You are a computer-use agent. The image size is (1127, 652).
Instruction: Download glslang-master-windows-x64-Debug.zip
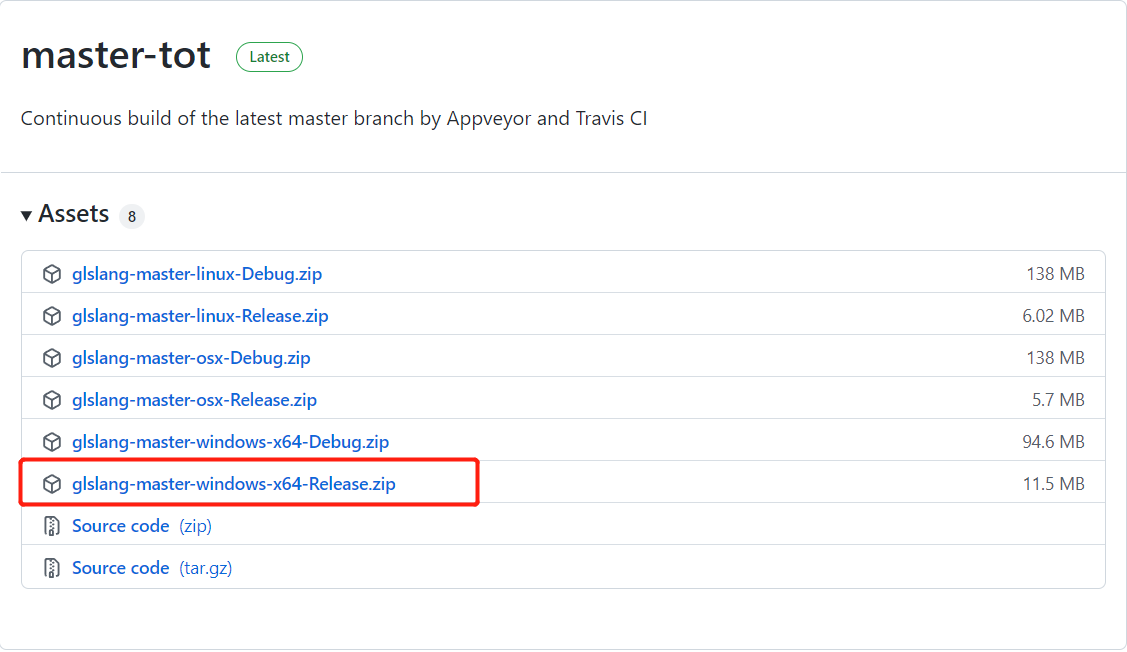(229, 441)
